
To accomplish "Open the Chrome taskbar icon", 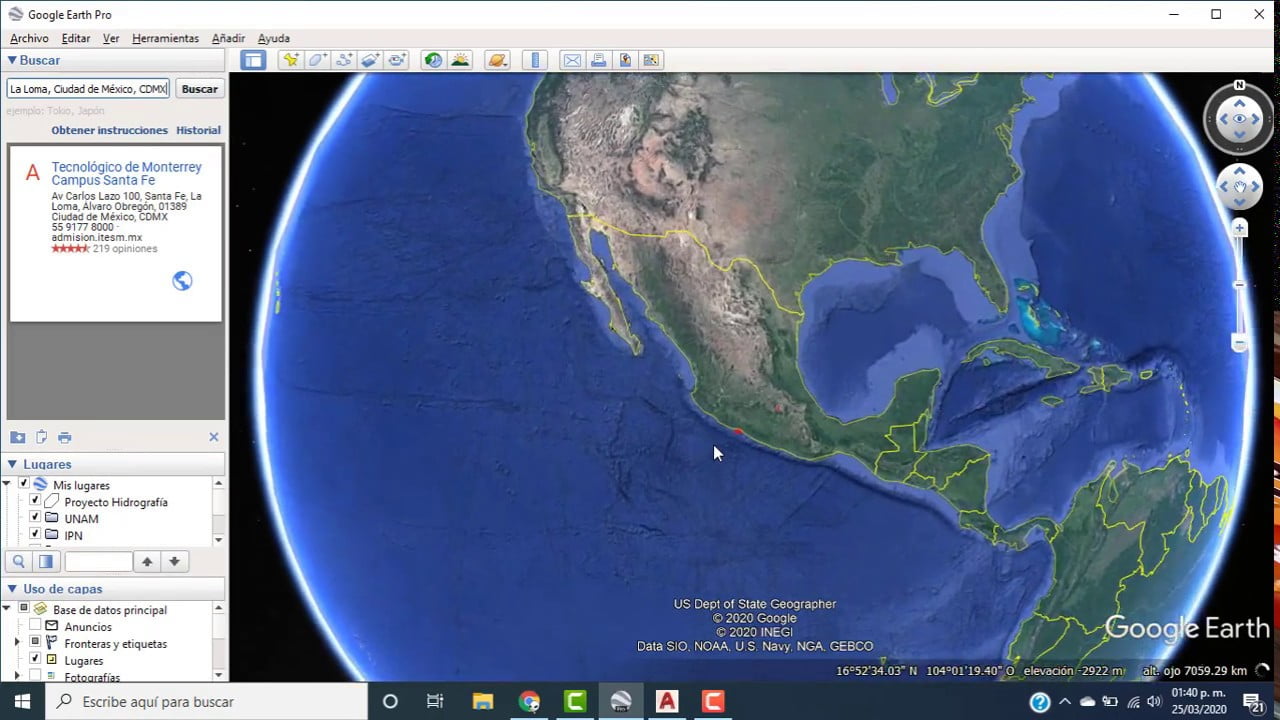I will [x=529, y=701].
